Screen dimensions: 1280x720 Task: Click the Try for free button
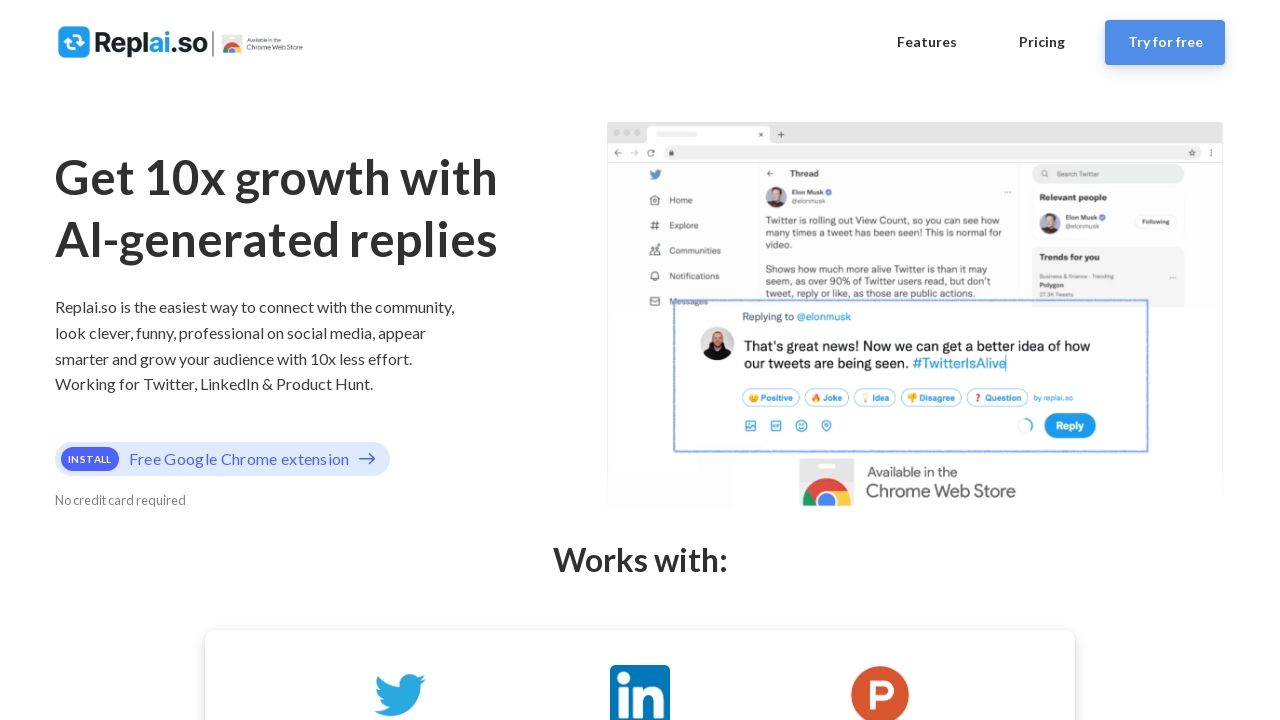coord(1165,42)
